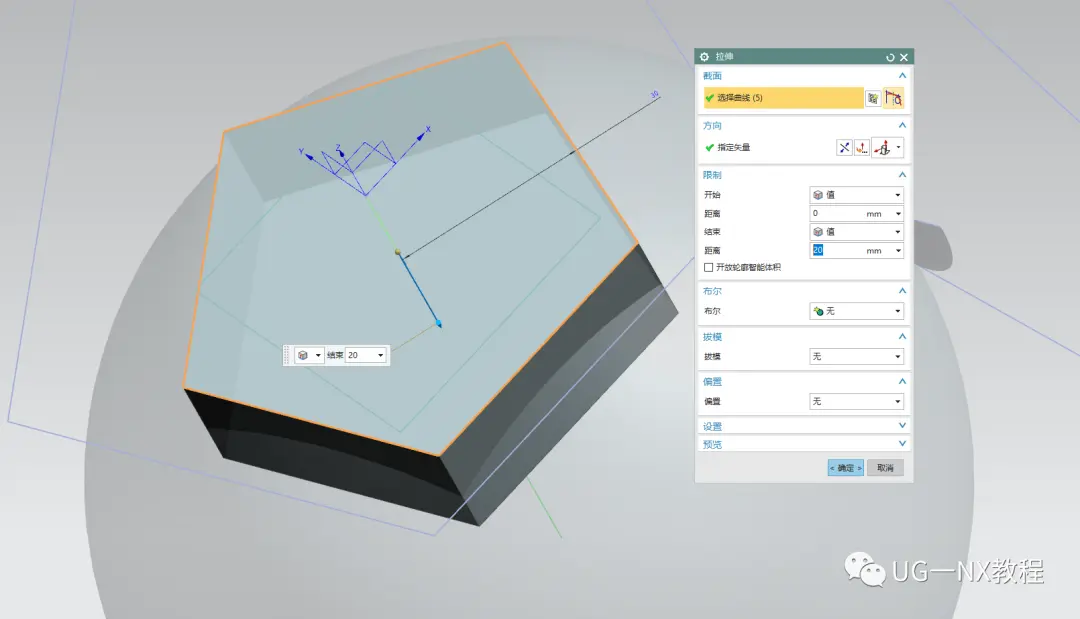Cancel the extrude with 取消
1080x619 pixels.
pos(885,468)
